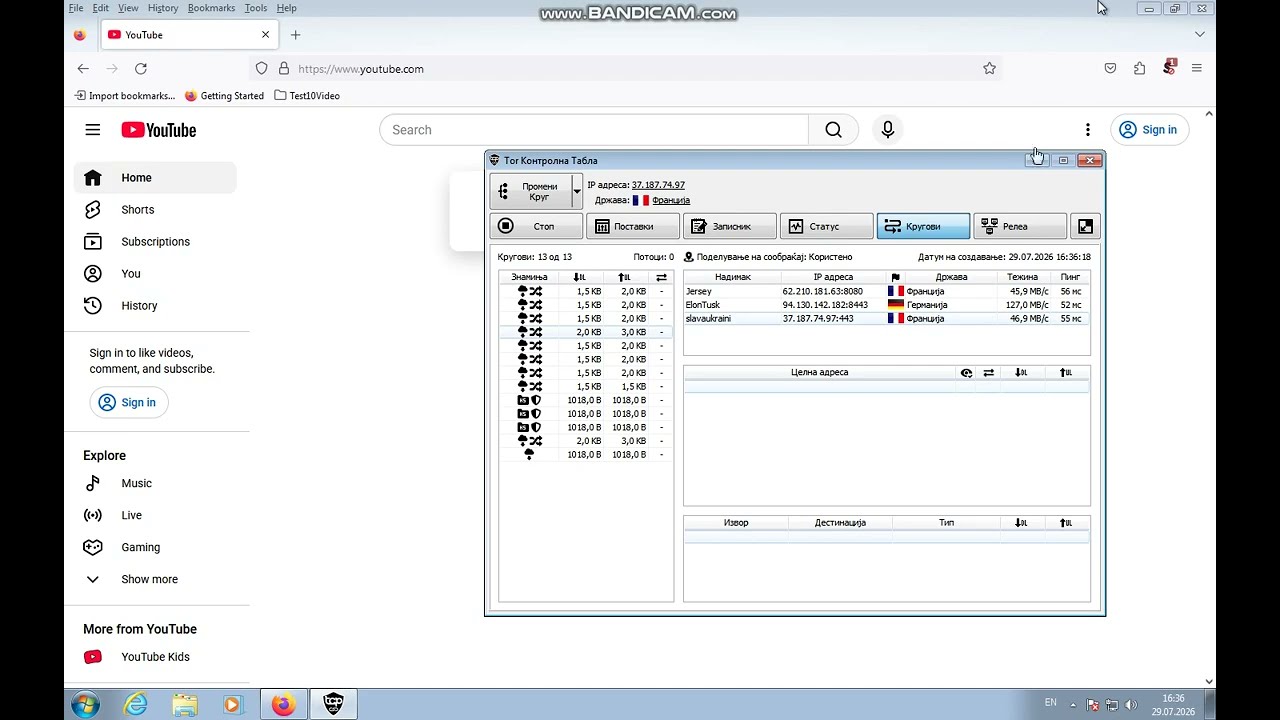
Task: Expand the Промени Круг dropdown arrow
Action: pyautogui.click(x=577, y=191)
